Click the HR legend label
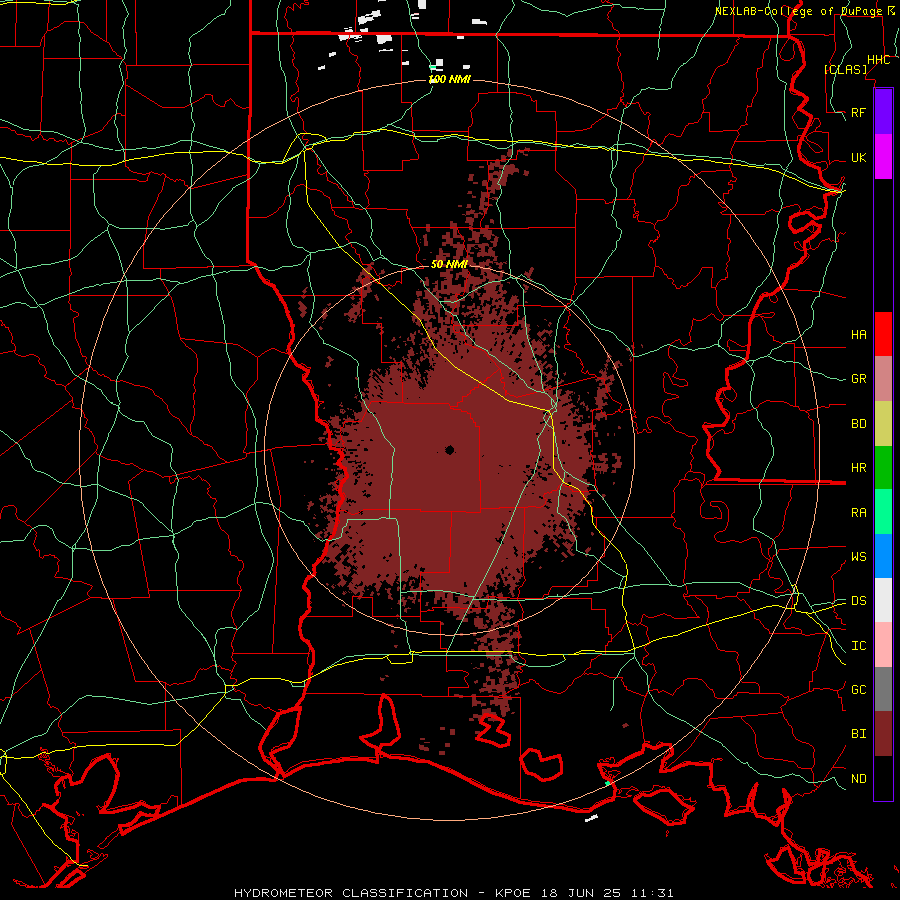The height and width of the screenshot is (900, 900). [x=859, y=468]
